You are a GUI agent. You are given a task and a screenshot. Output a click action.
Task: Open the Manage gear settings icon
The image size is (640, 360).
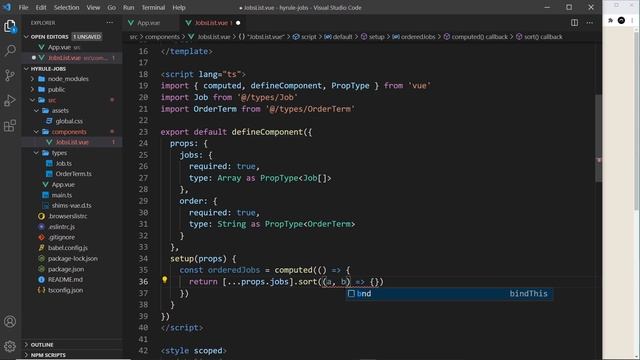point(10,346)
